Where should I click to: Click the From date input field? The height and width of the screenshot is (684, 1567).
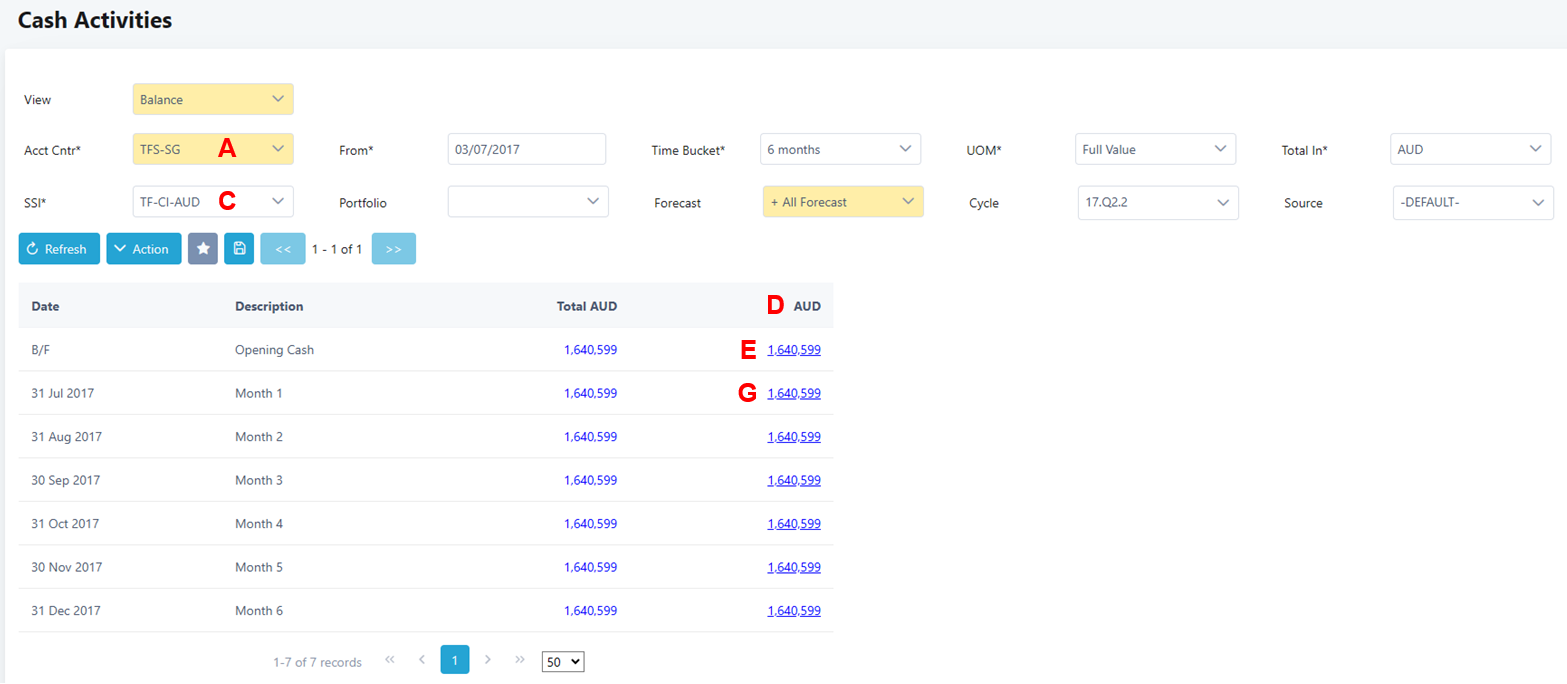(x=527, y=149)
